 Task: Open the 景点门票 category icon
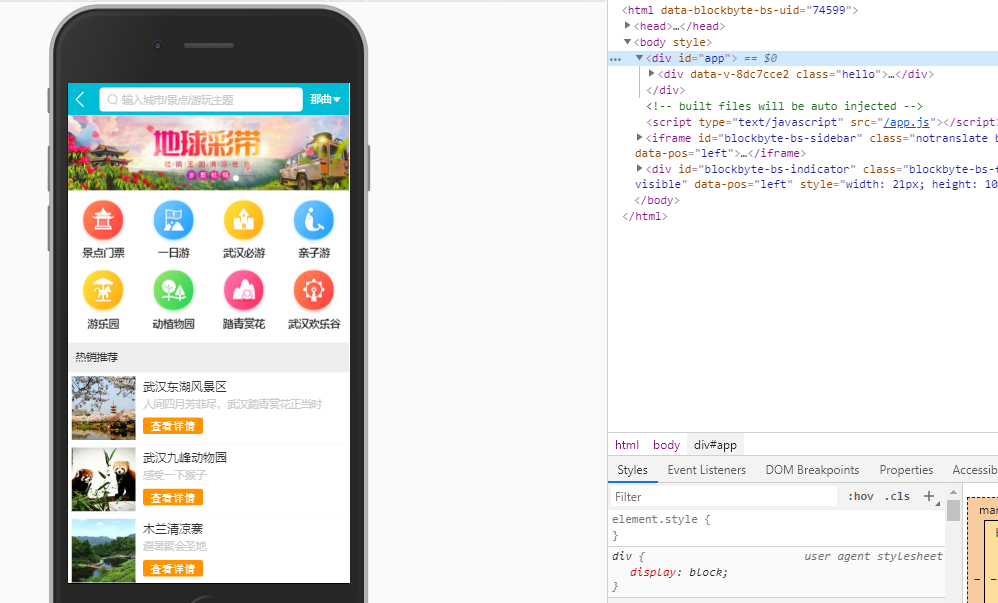click(x=103, y=220)
